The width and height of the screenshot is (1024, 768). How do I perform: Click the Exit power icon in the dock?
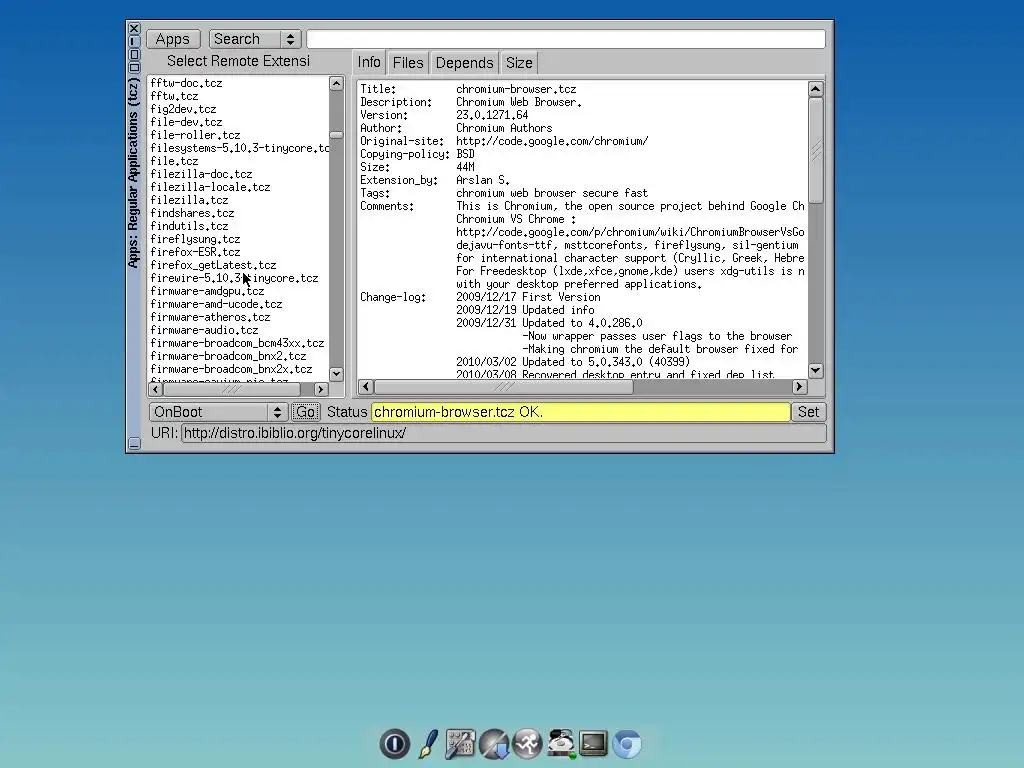(x=394, y=744)
